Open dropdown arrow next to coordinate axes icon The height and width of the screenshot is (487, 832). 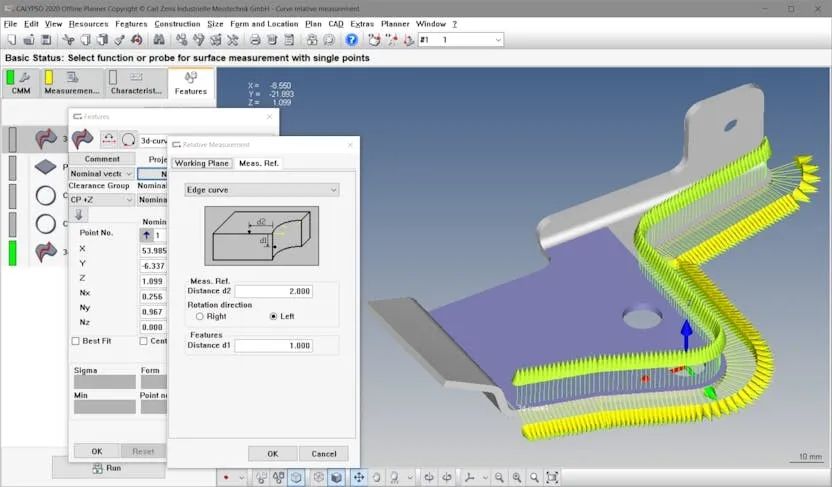(484, 477)
